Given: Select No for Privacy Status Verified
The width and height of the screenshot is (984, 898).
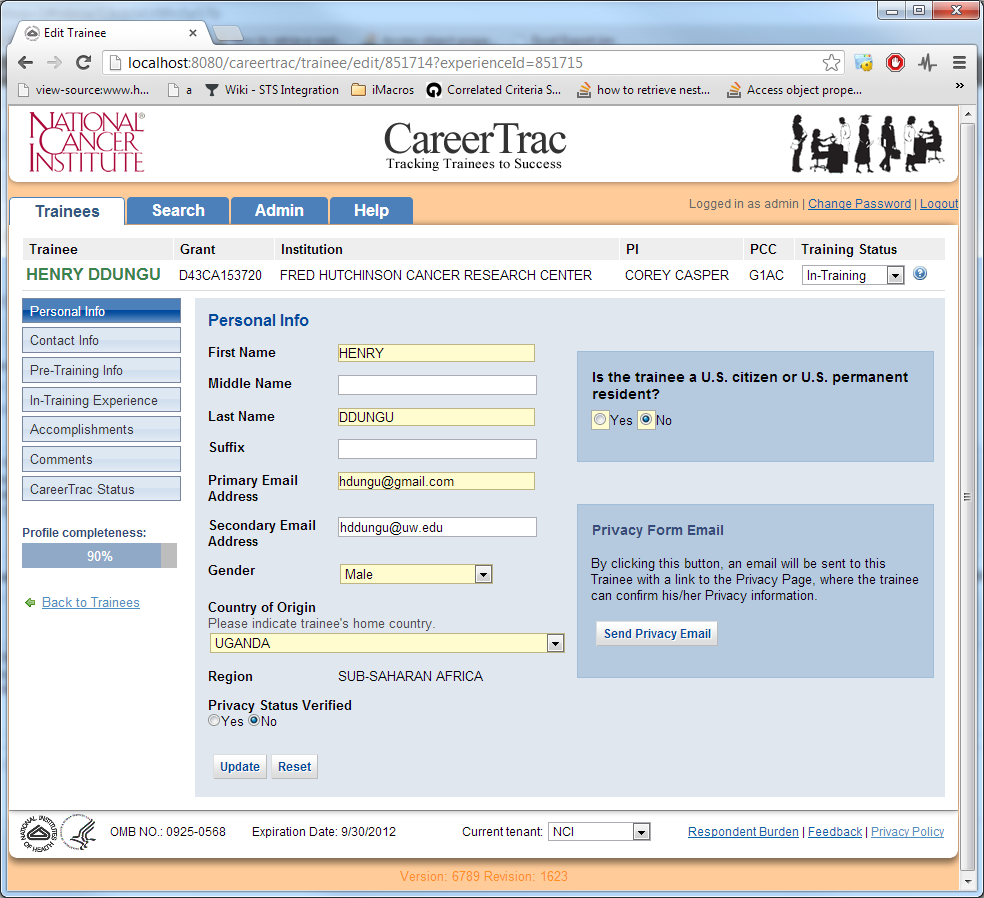Looking at the screenshot, I should click(254, 720).
